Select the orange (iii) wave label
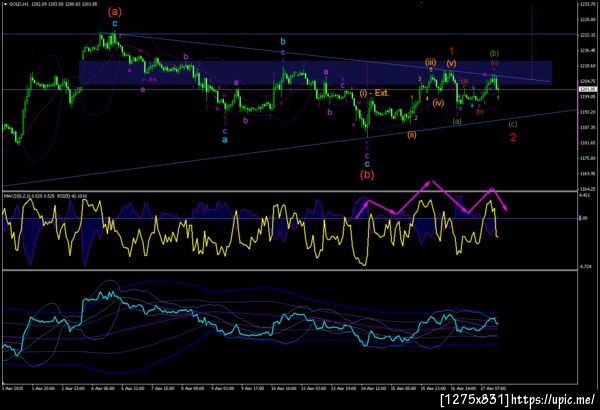Viewport: 600px width, 410px height. coord(430,62)
